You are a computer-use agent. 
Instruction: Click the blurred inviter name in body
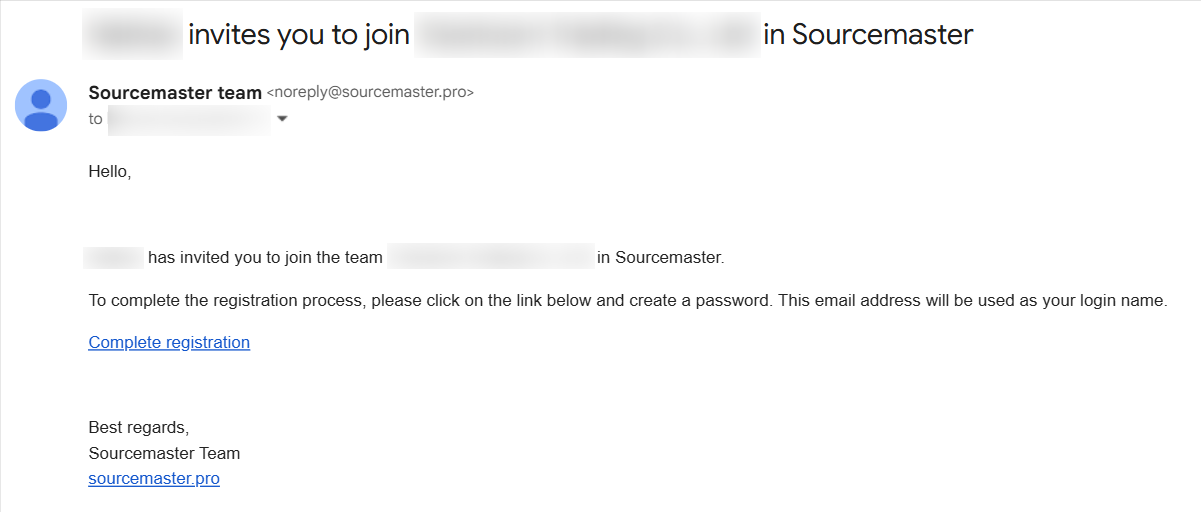pyautogui.click(x=114, y=257)
